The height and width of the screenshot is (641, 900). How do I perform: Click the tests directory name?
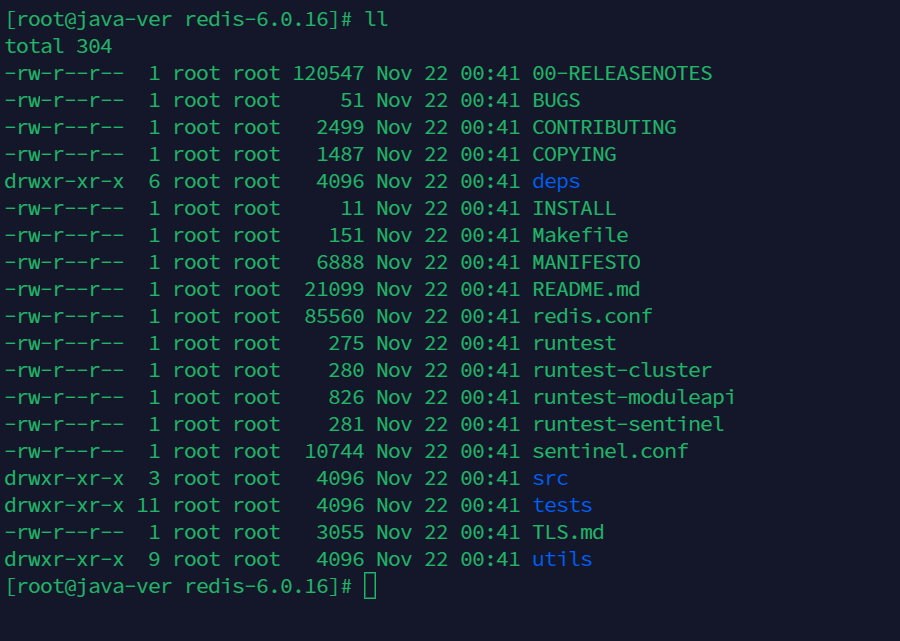coord(562,505)
